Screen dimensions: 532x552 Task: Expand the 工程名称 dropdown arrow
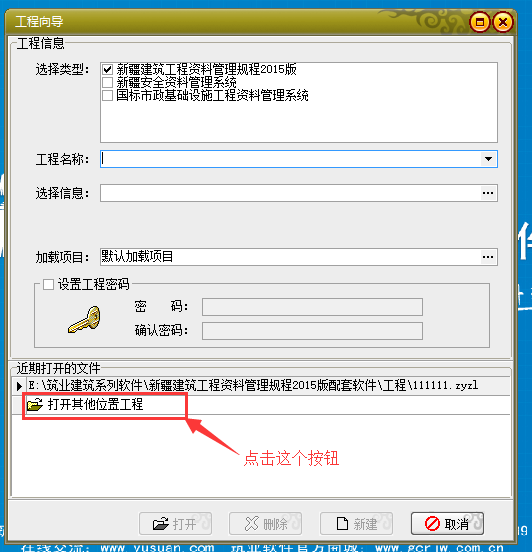pos(488,159)
